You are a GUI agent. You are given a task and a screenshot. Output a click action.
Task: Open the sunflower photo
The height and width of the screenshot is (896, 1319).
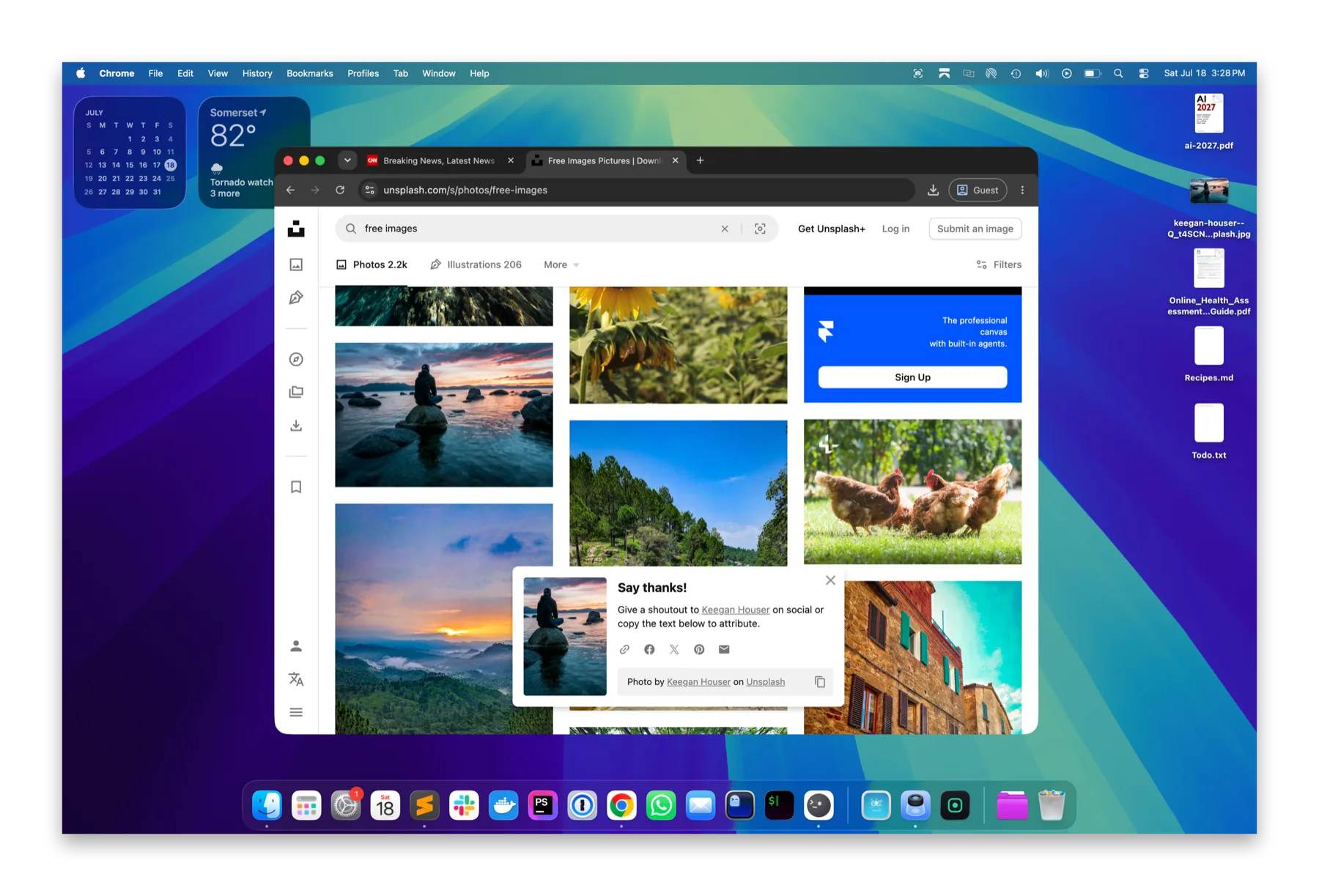[x=679, y=345]
